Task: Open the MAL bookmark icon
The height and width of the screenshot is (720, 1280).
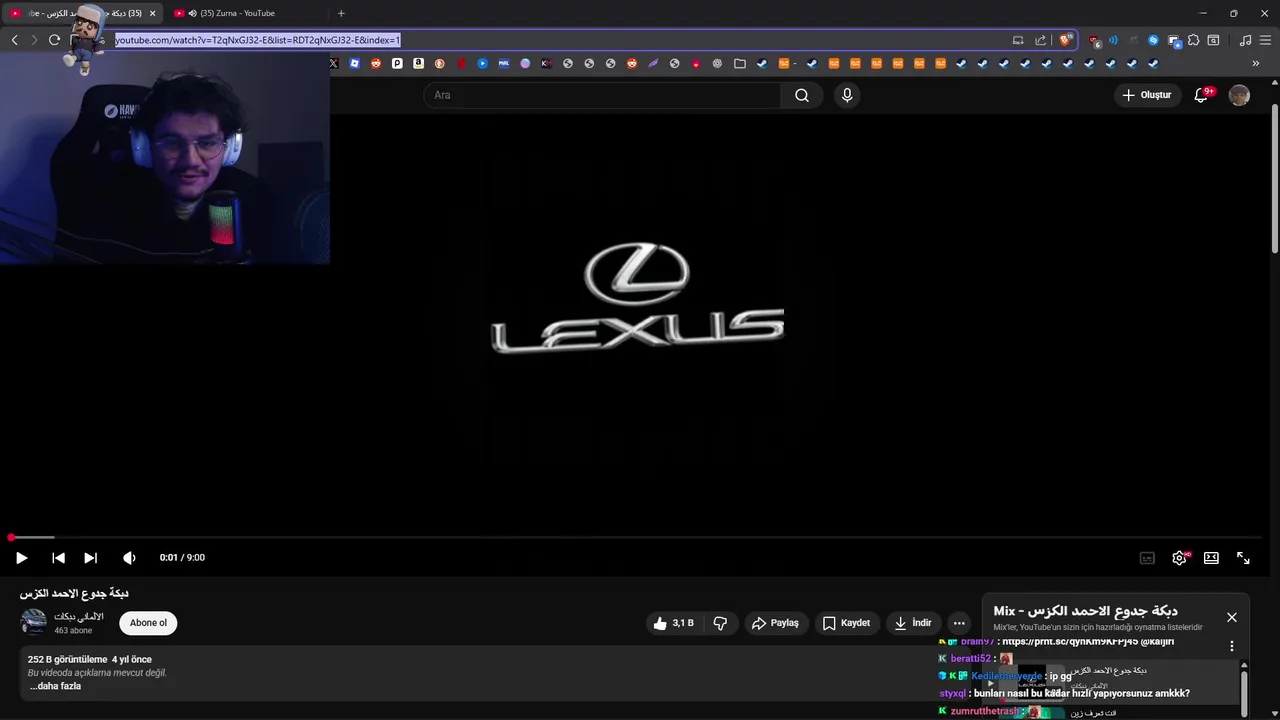Action: 504,63
